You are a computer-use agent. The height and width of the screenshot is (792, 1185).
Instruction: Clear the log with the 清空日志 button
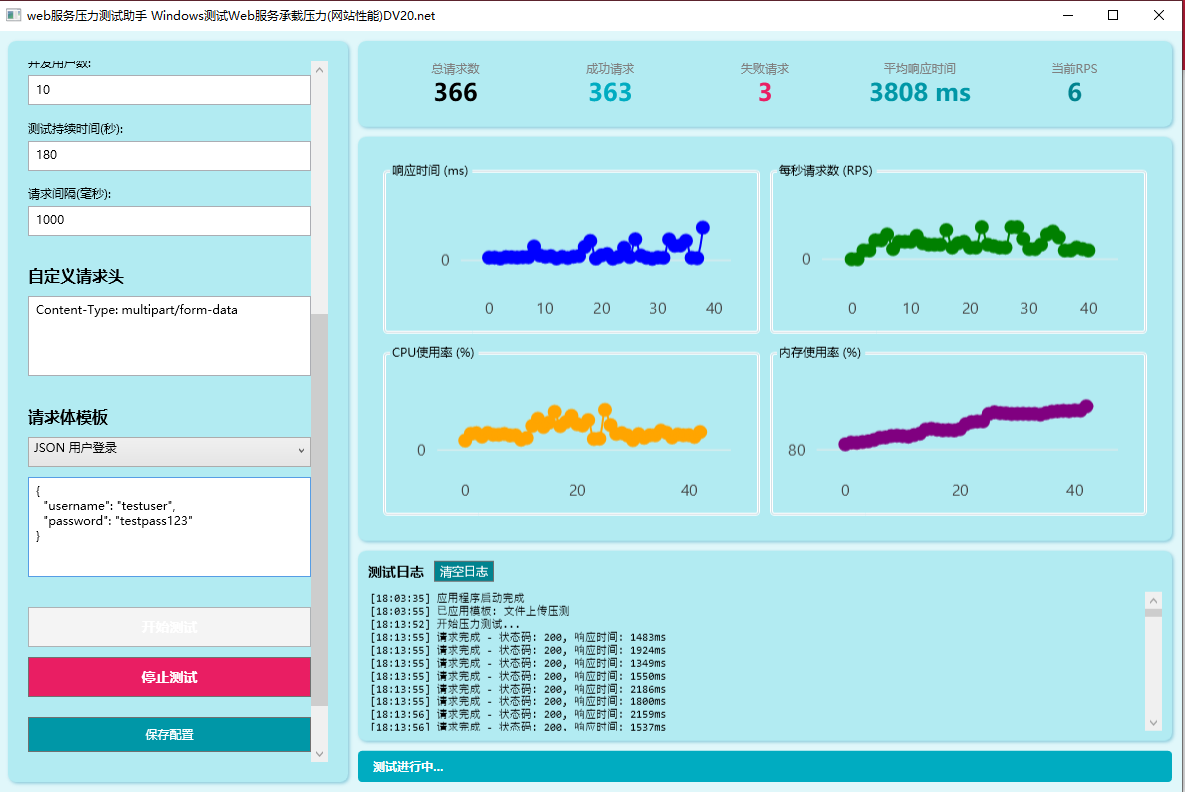[x=464, y=572]
